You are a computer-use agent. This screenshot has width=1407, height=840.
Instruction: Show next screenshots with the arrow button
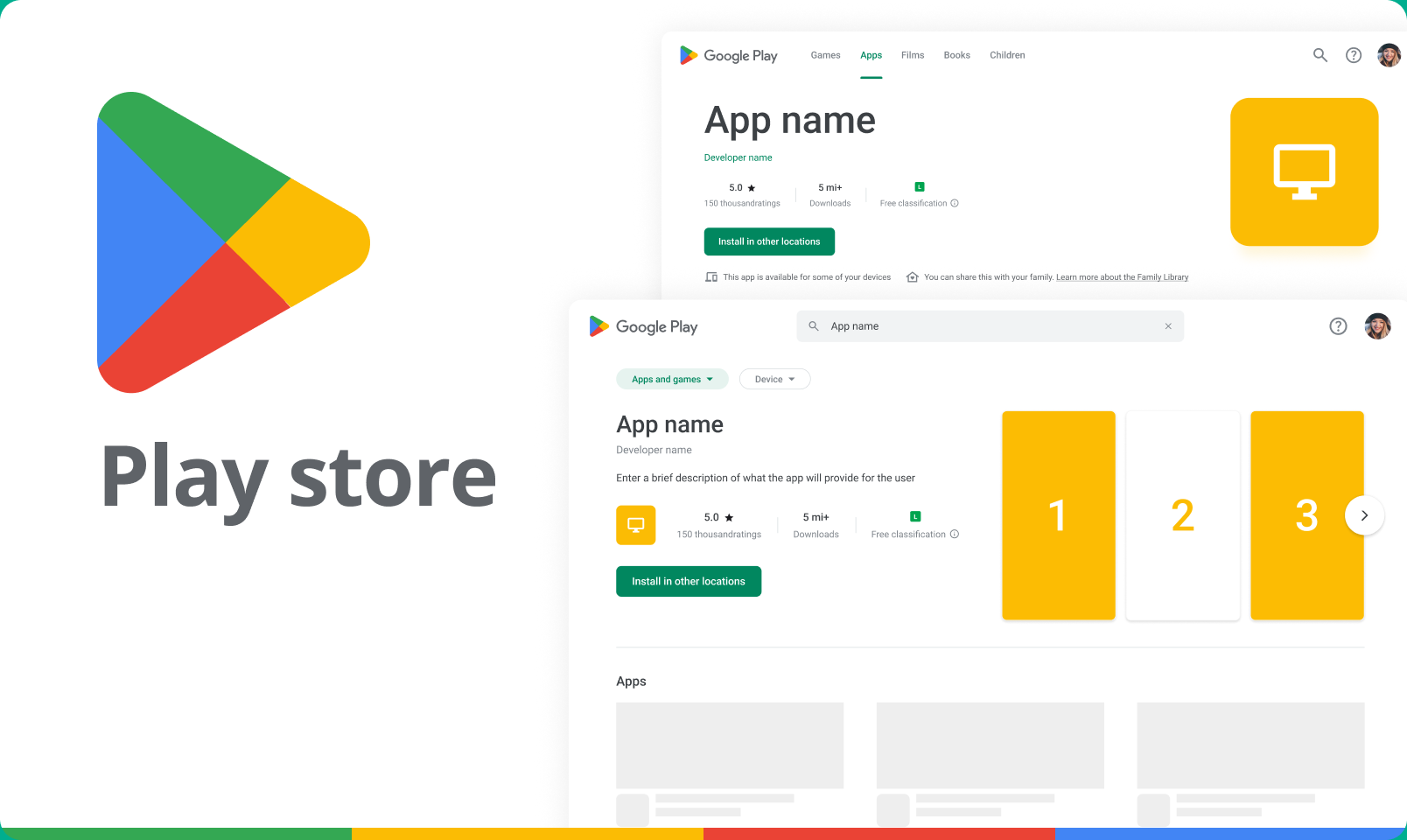(1364, 515)
